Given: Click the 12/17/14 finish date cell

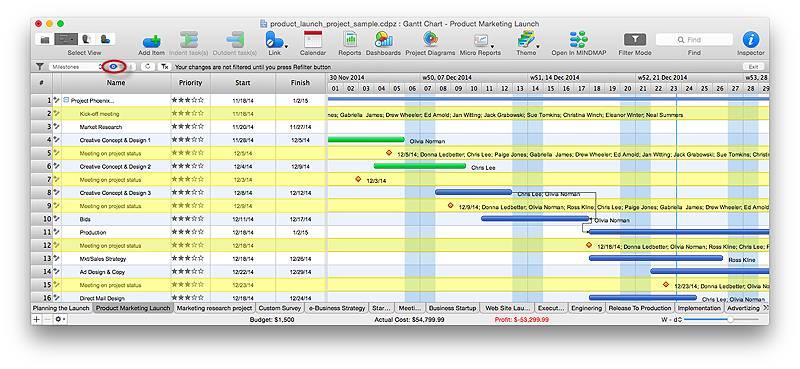Looking at the screenshot, I should 301,219.
